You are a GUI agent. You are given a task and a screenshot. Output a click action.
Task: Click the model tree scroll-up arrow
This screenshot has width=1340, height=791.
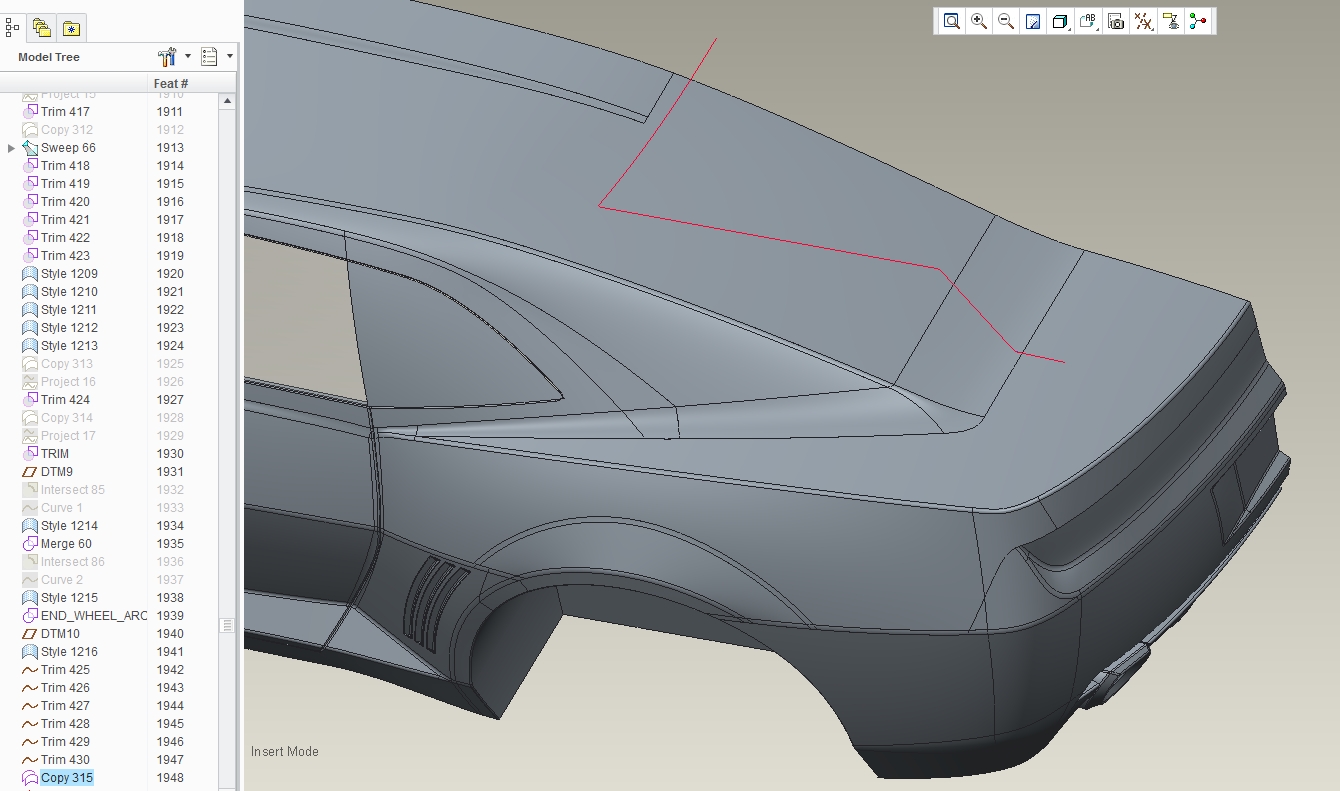click(x=228, y=101)
